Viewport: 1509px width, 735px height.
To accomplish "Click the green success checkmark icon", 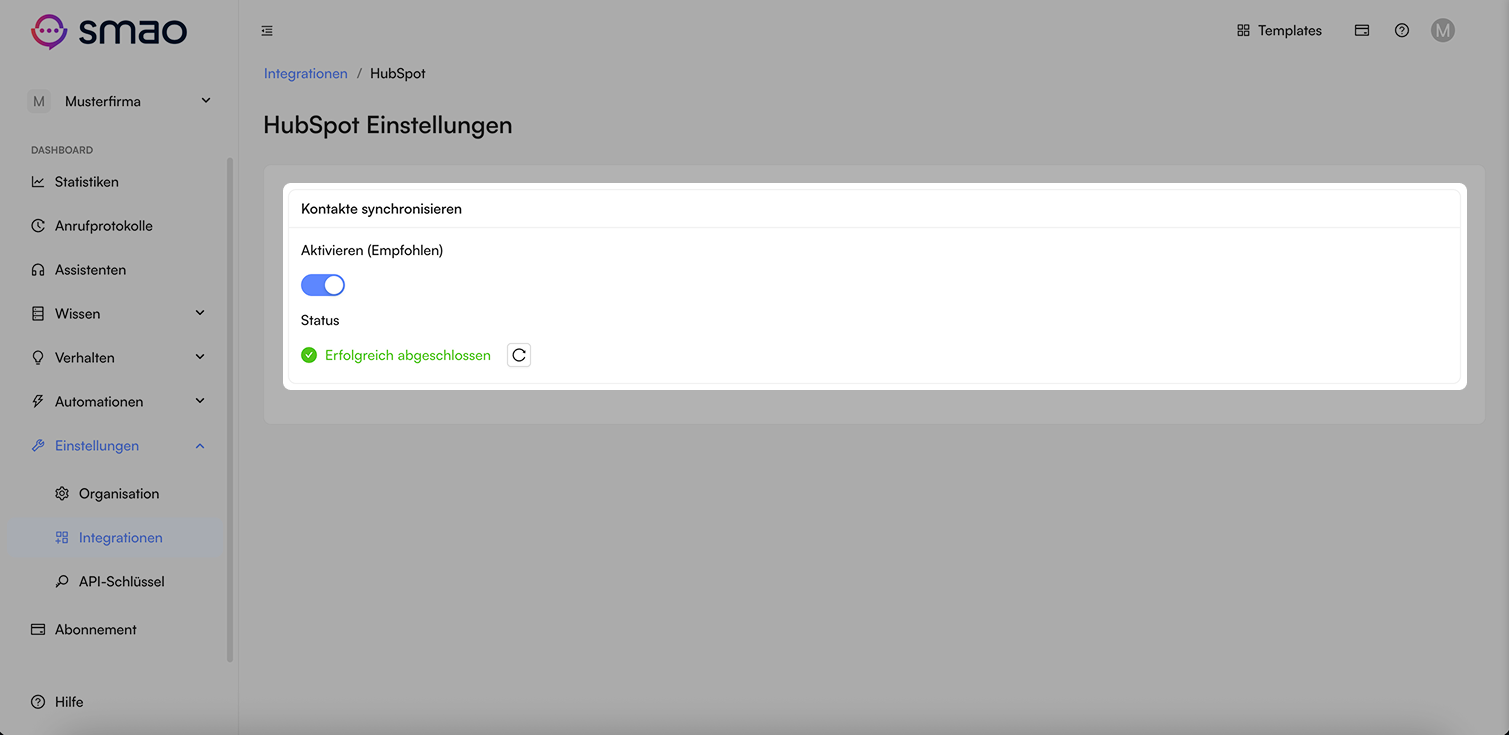I will coord(309,355).
